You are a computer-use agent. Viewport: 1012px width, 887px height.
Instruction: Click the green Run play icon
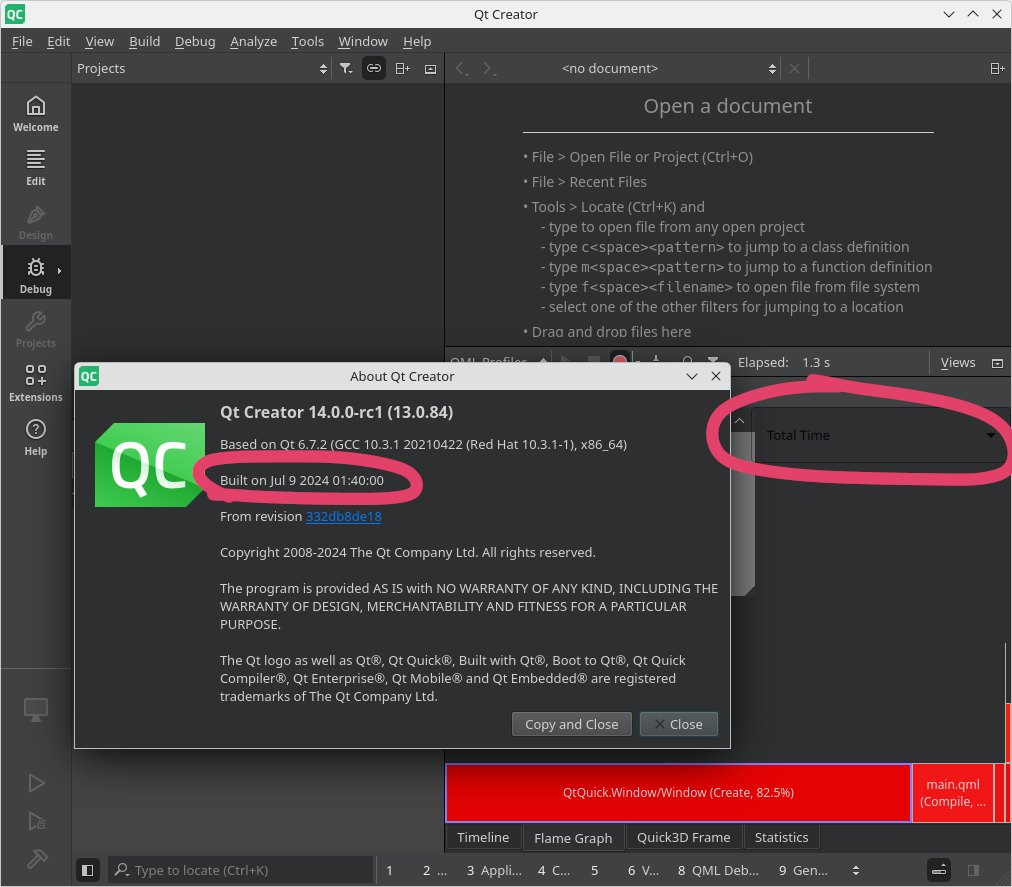point(36,783)
